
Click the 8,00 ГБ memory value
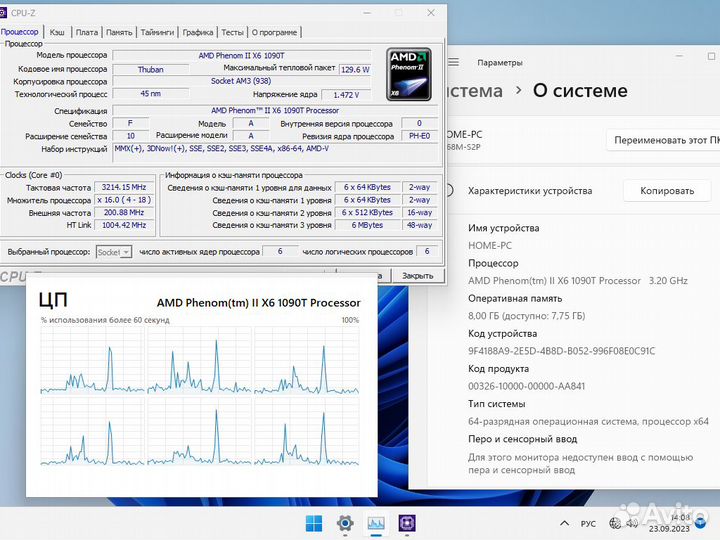526,316
